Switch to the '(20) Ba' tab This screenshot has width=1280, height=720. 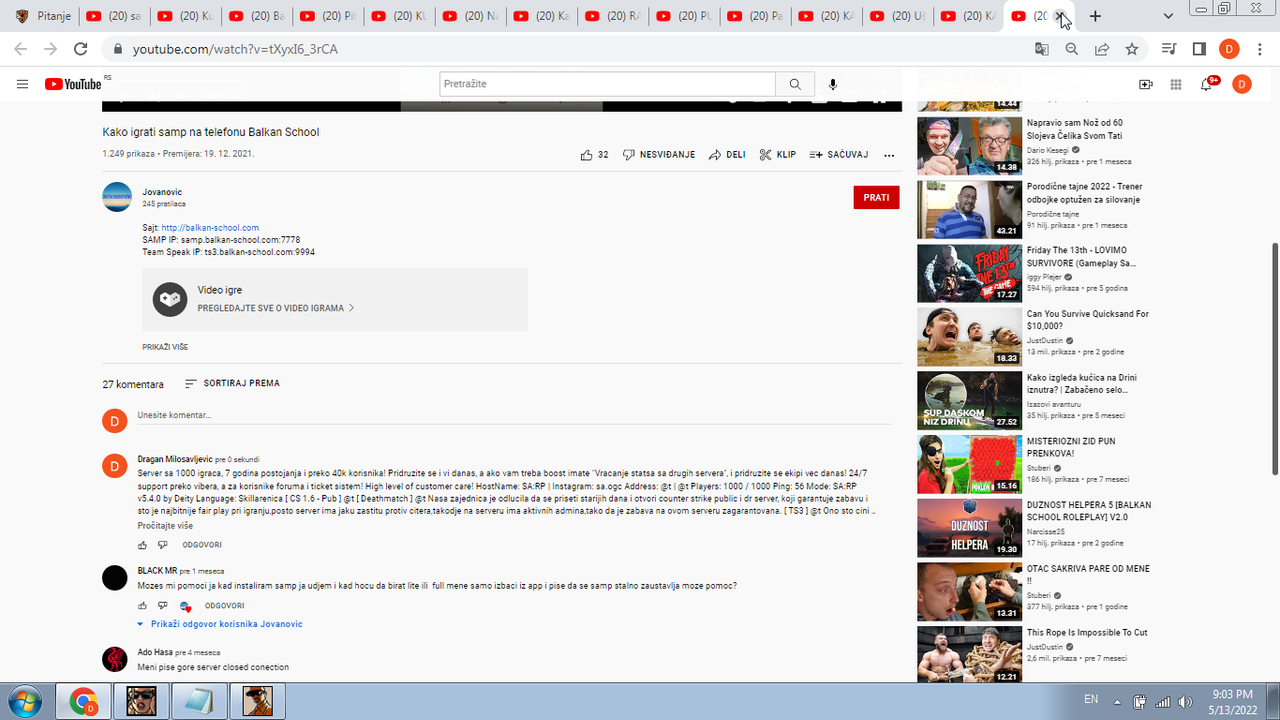[x=256, y=16]
